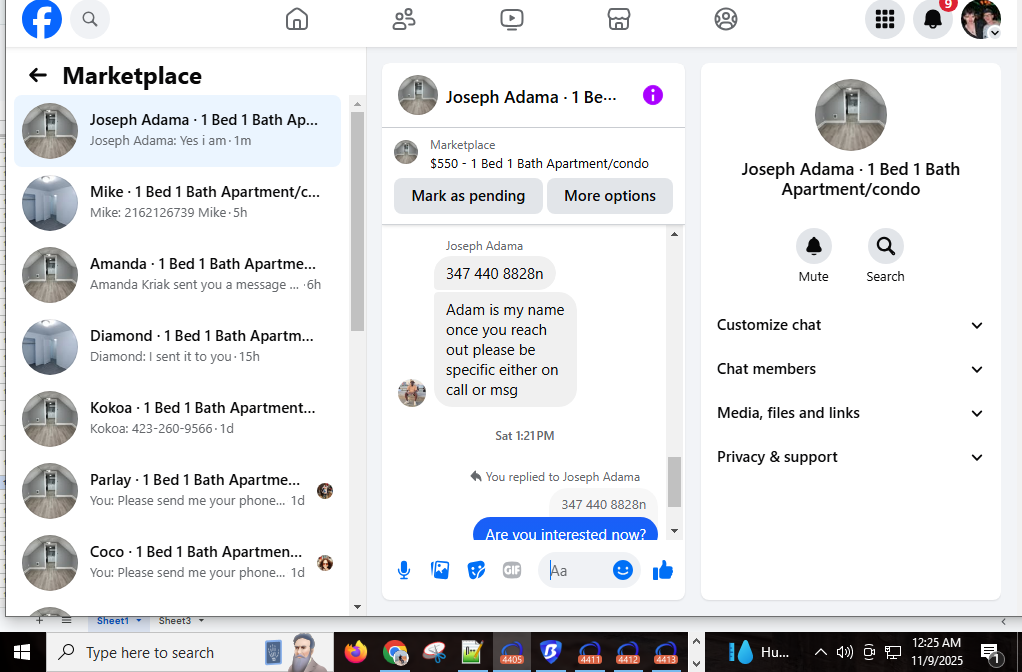Click the chat scroll up arrow
1022x672 pixels.
(674, 234)
